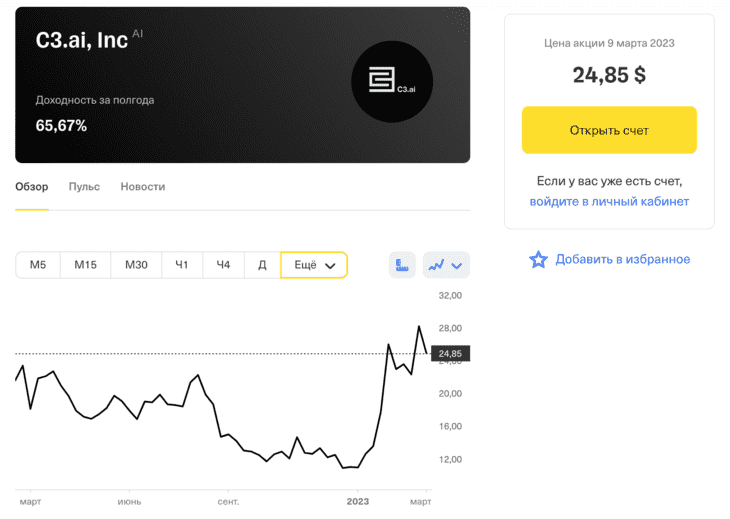Expand the Ещё timeframe dropdown

coord(314,265)
